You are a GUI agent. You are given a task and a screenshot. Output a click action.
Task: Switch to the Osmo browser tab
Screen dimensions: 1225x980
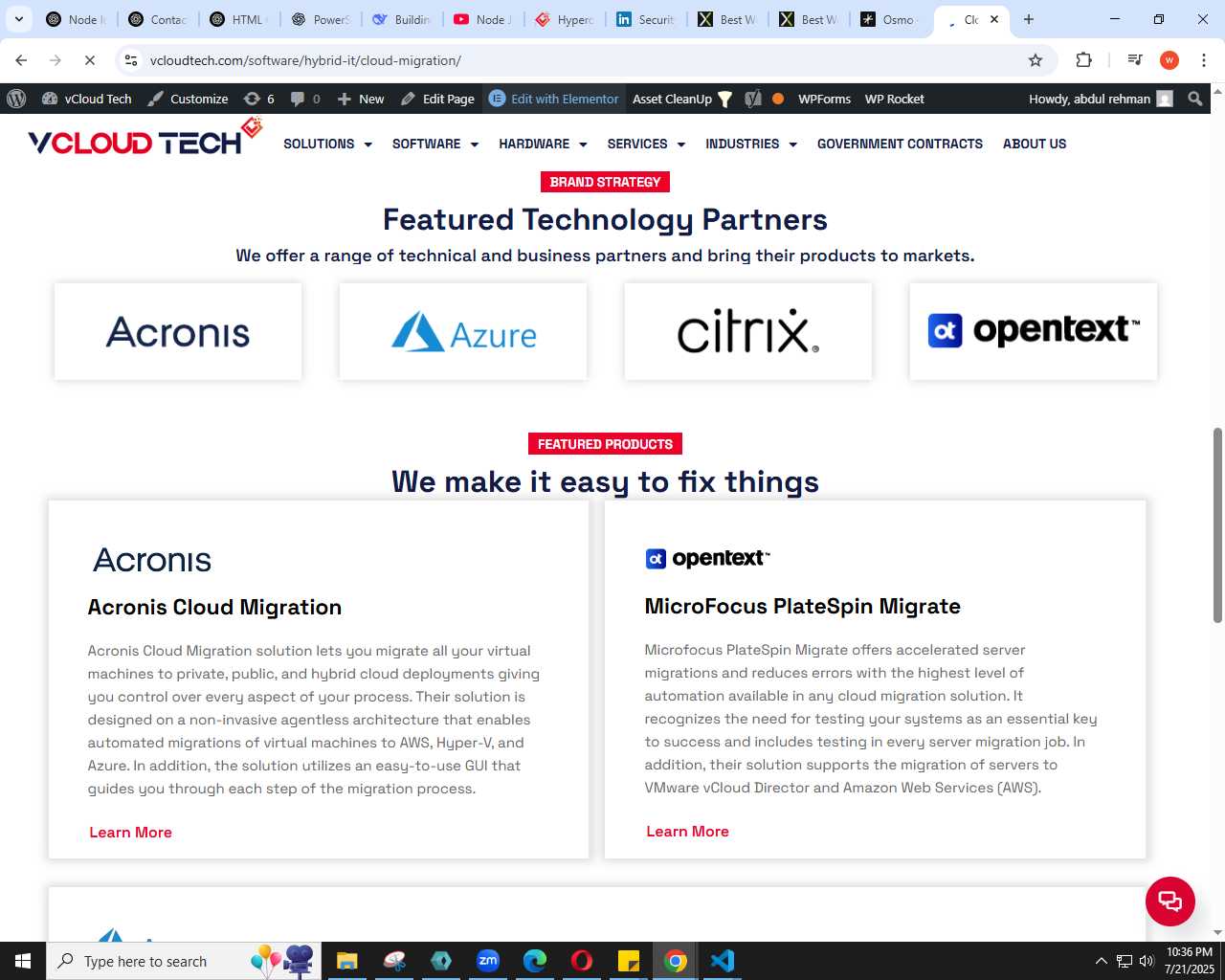(x=890, y=19)
